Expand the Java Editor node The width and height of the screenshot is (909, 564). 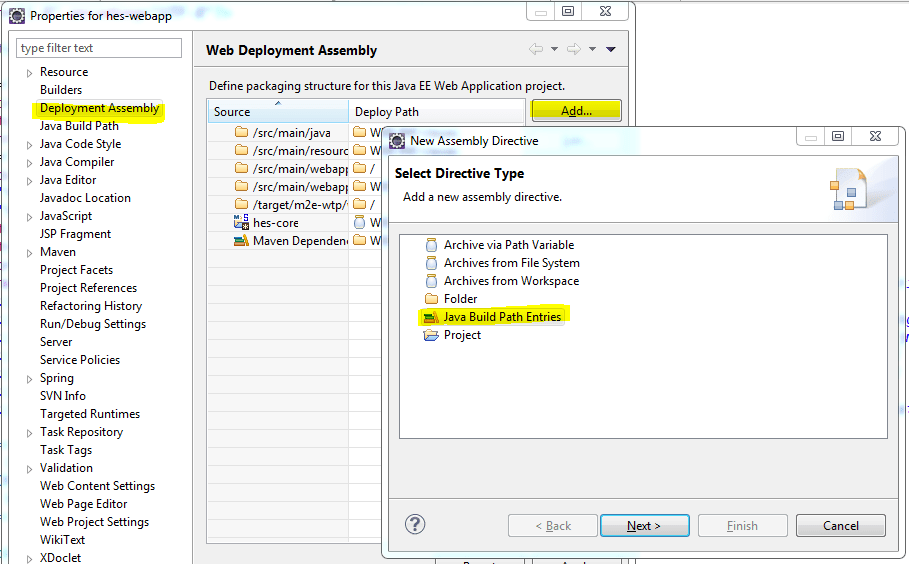[29, 181]
